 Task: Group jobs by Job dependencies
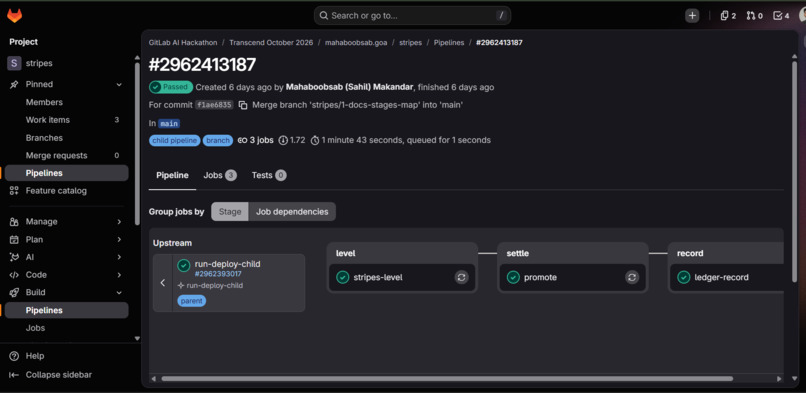pyautogui.click(x=292, y=212)
